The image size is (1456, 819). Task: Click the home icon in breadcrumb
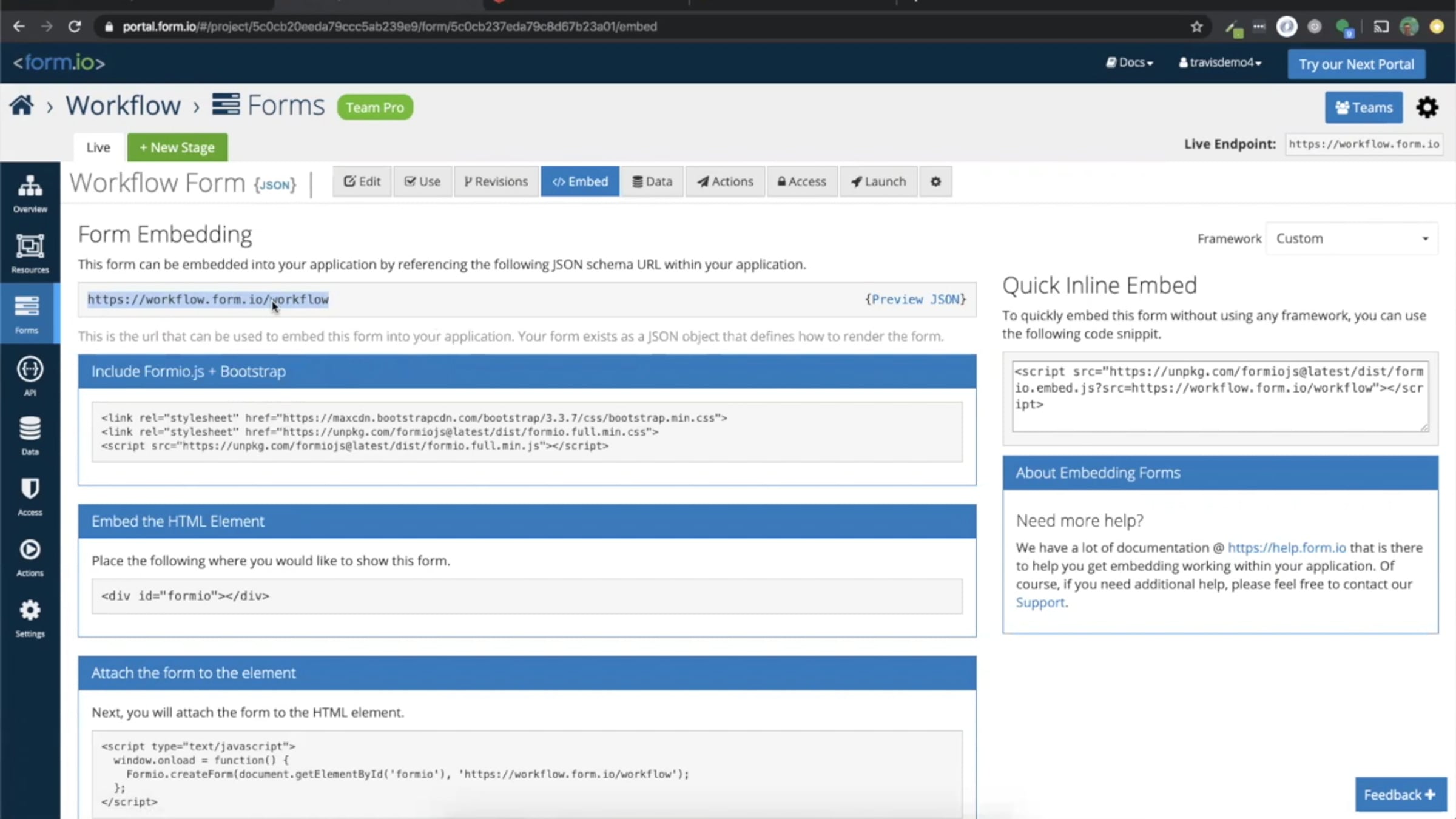click(22, 106)
